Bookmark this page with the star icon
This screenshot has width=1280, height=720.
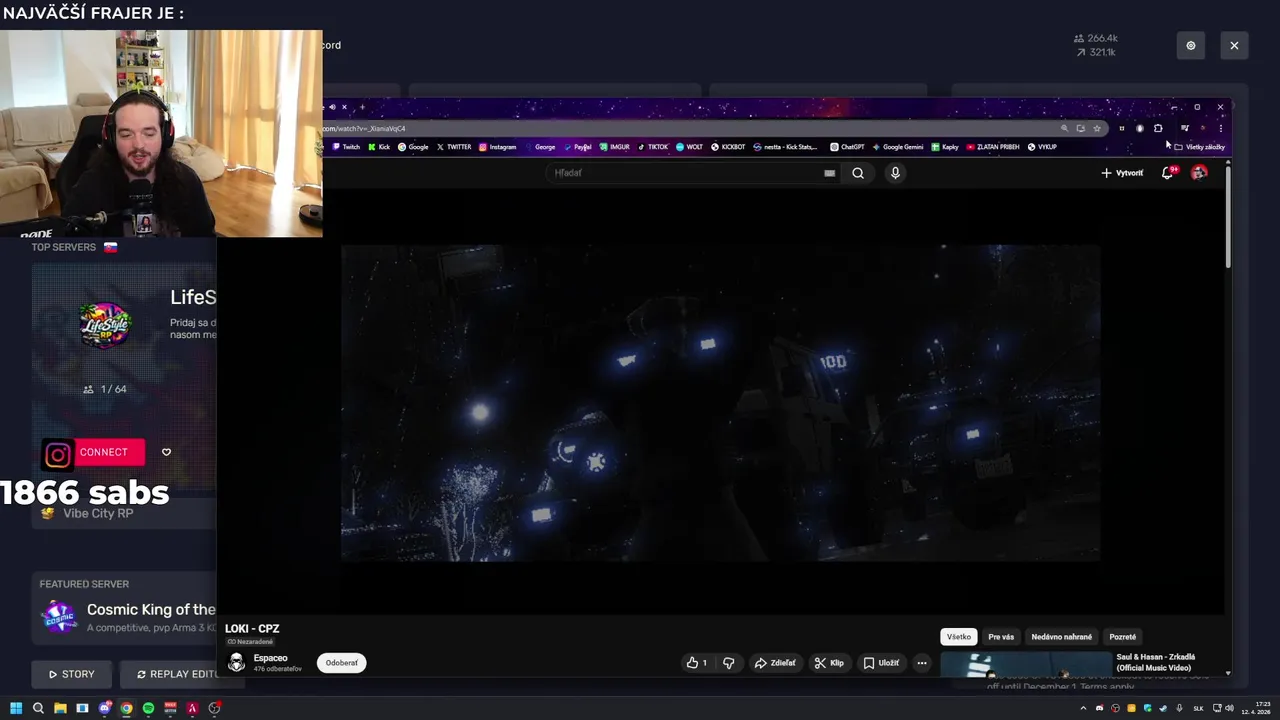[x=1097, y=128]
